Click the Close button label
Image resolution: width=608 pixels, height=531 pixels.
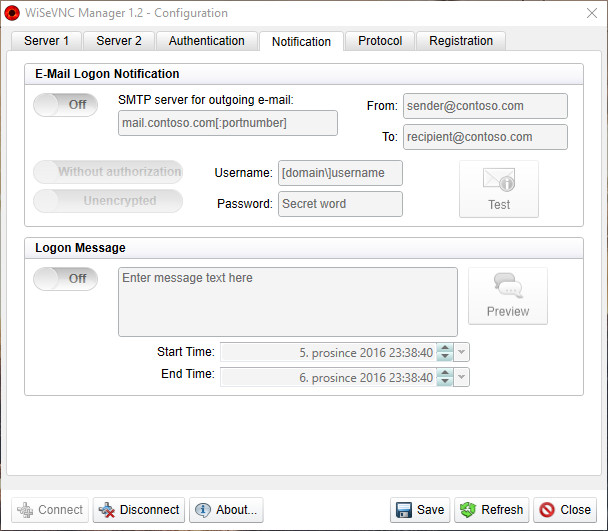click(575, 510)
